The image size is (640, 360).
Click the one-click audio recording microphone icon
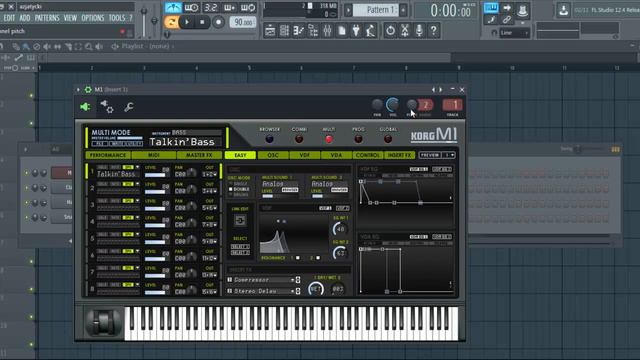419,31
